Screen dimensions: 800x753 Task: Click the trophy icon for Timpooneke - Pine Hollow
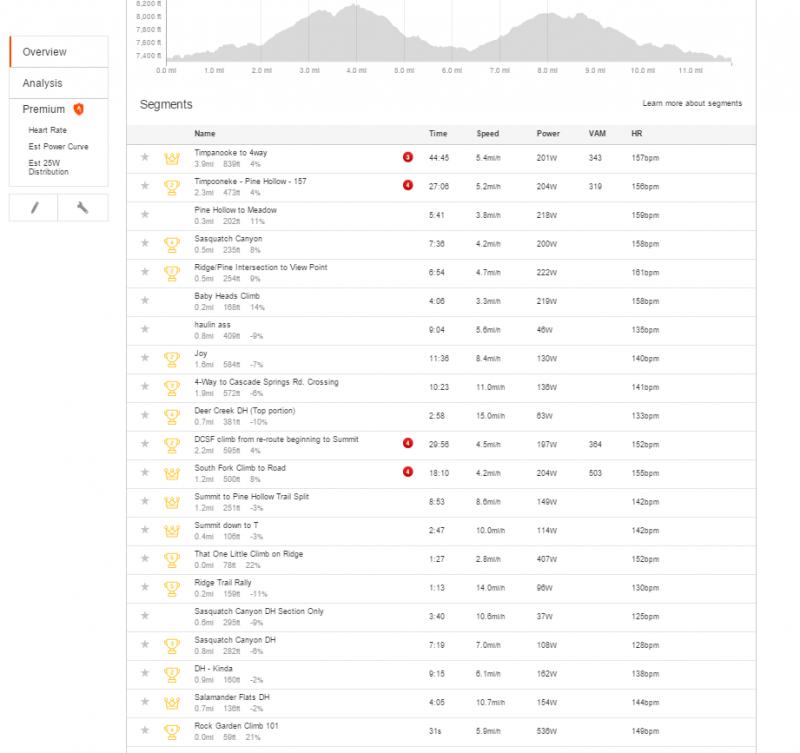point(172,187)
